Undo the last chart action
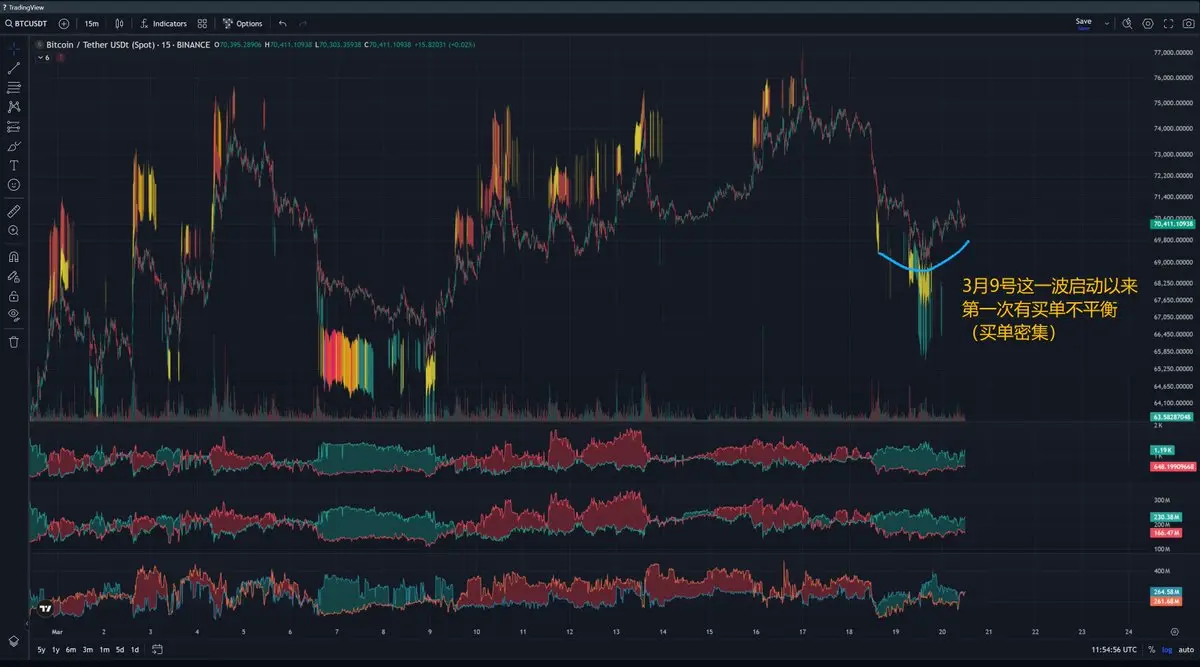The image size is (1200, 667). (283, 23)
